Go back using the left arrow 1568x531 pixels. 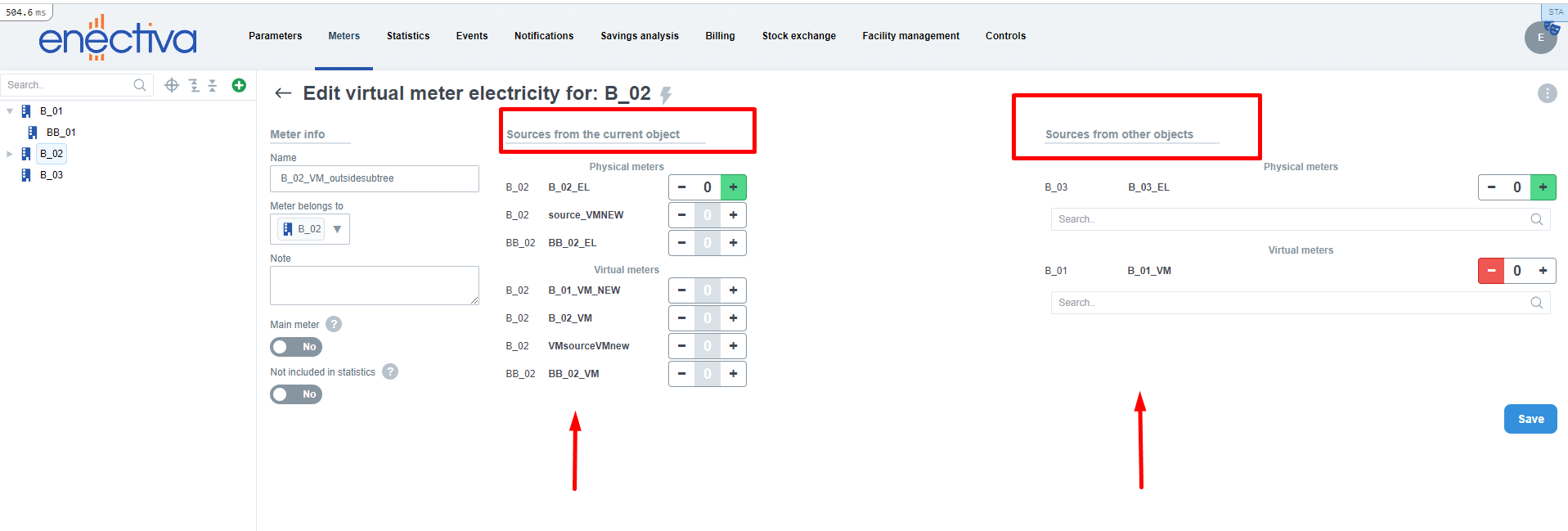(283, 93)
